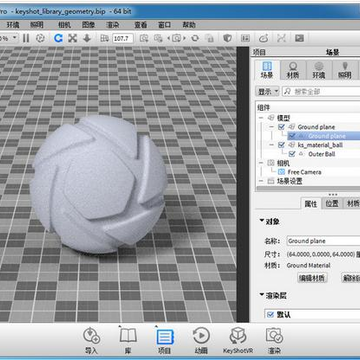Viewport: 360px width, 360px height.
Task: Toggle the Ground plane group visibility checkbox
Action: (x=281, y=127)
